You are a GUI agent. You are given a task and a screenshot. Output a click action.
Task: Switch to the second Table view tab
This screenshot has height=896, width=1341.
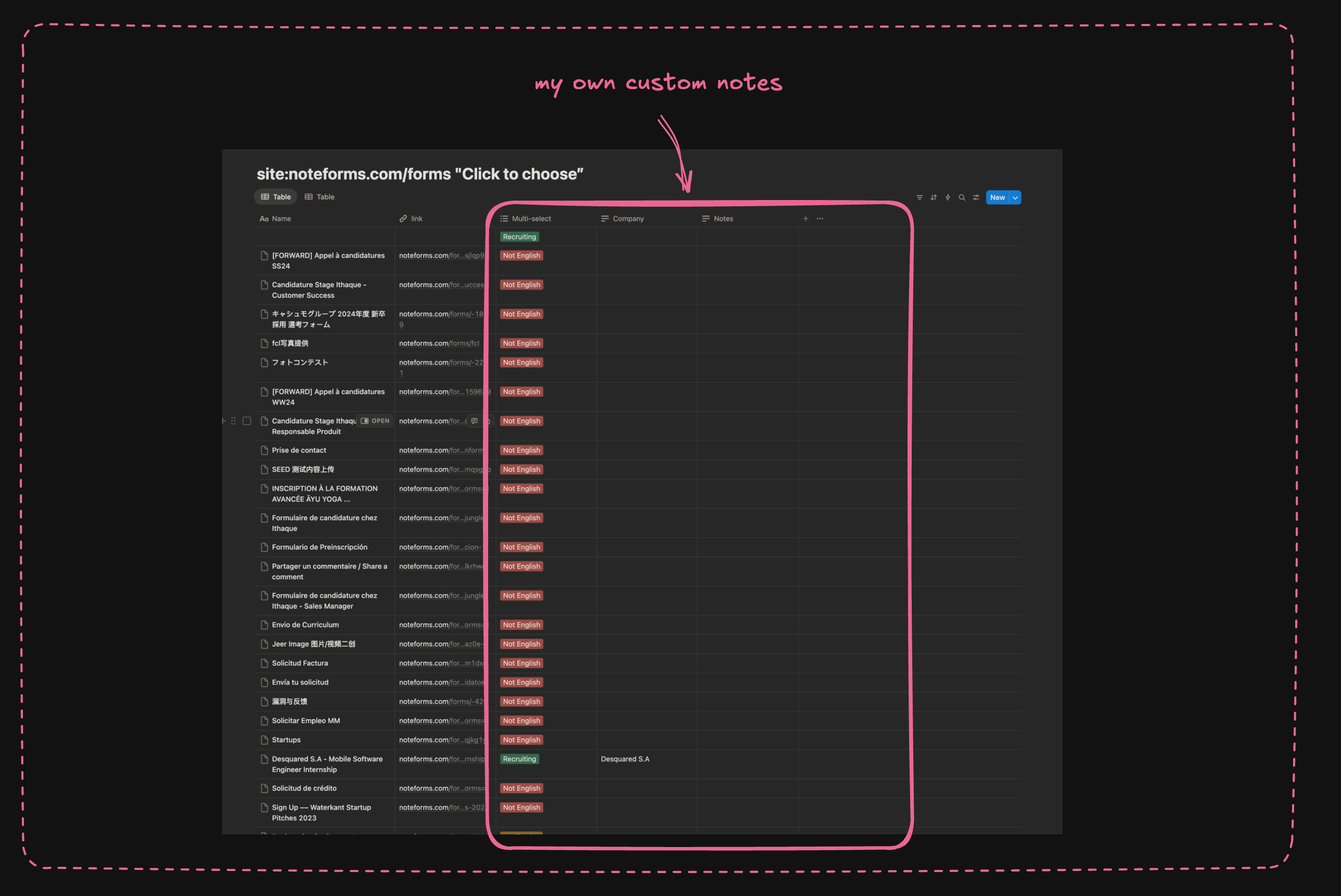pos(319,196)
